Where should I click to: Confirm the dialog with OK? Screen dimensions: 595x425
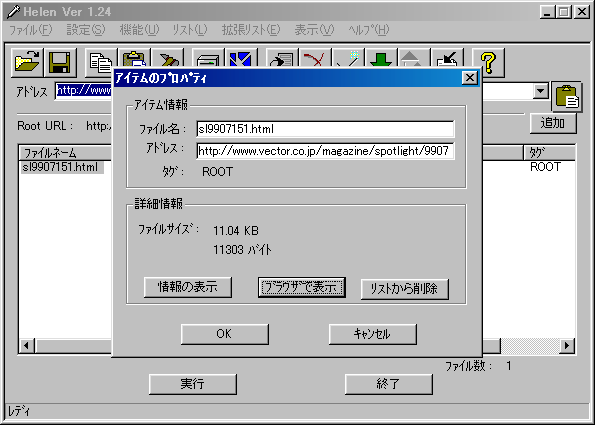(225, 334)
